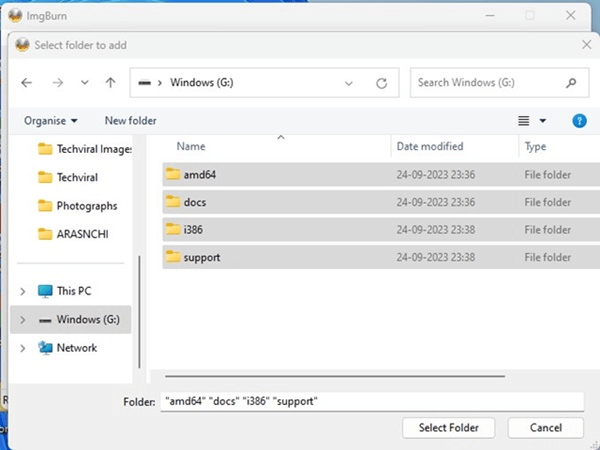
Task: Click the Folder name text field
Action: (370, 401)
